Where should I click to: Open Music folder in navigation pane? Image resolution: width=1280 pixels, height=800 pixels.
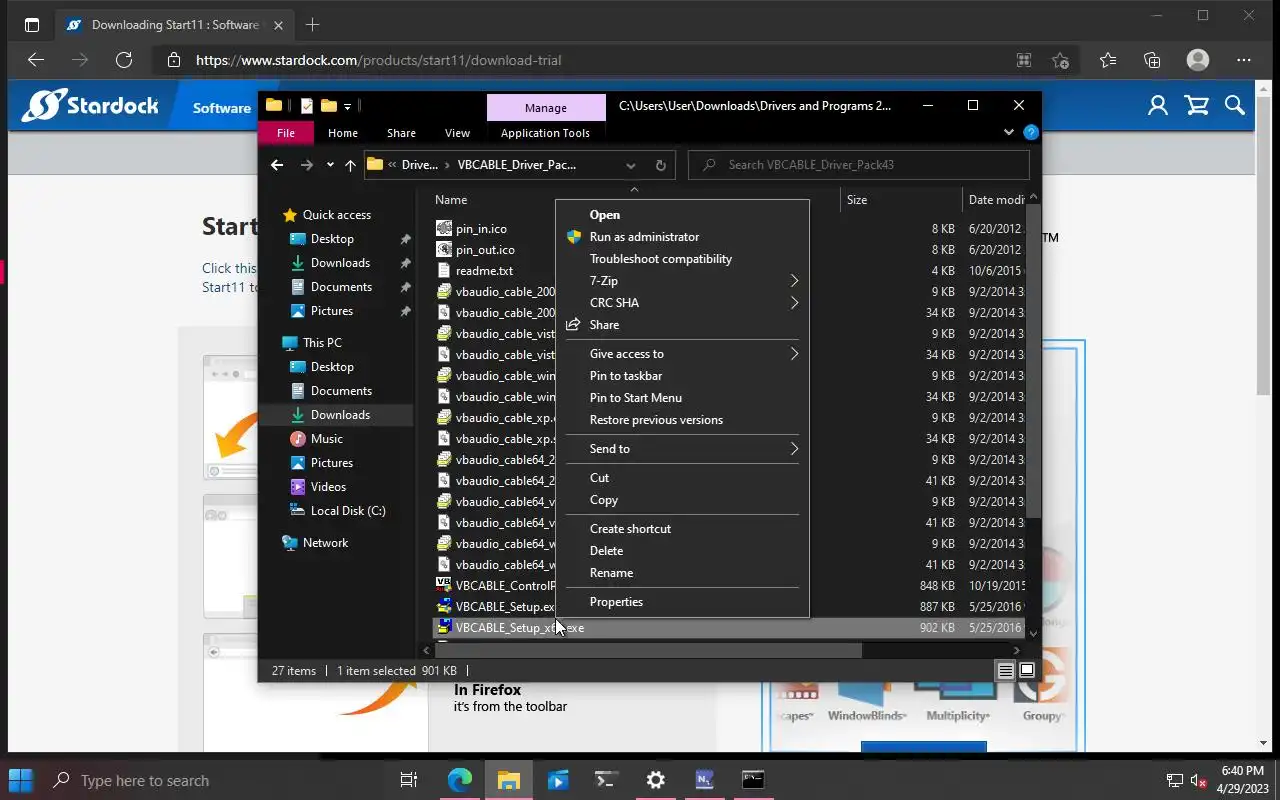326,439
